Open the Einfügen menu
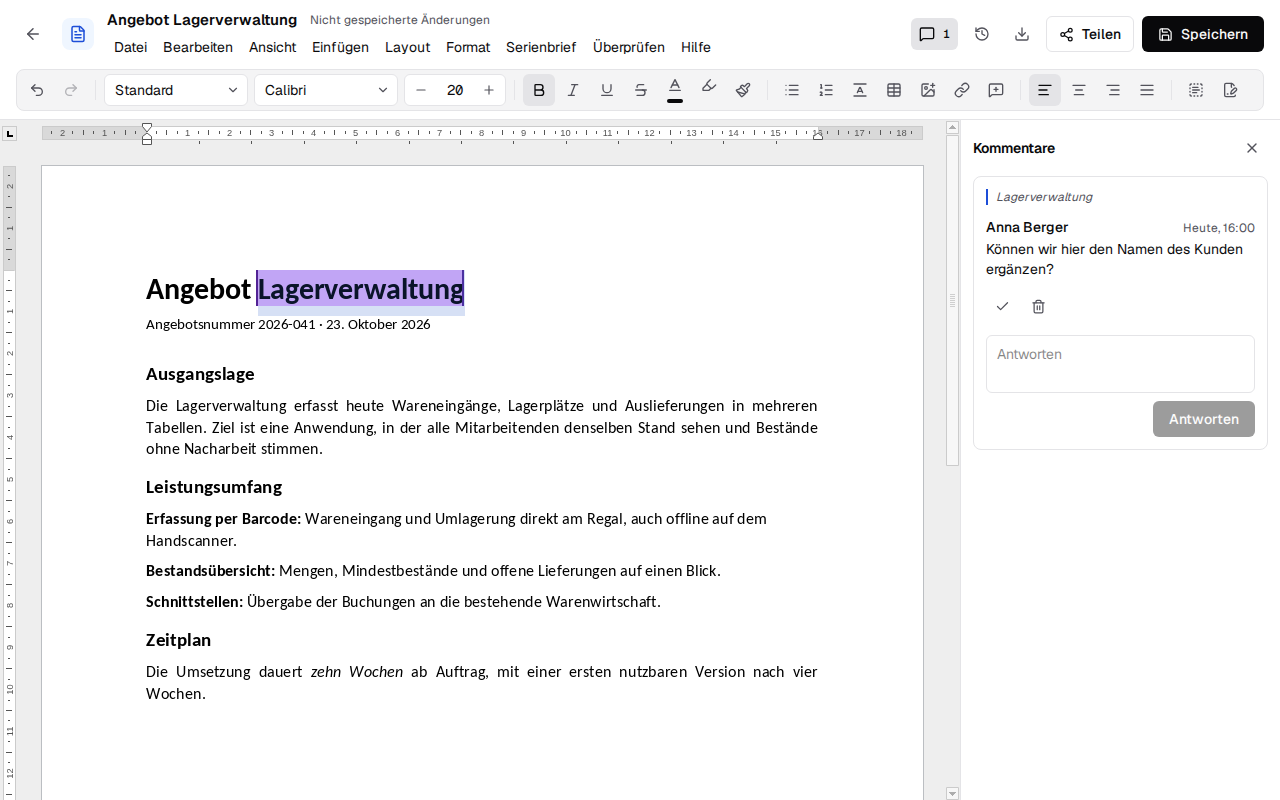Viewport: 1280px width, 800px height. click(340, 47)
